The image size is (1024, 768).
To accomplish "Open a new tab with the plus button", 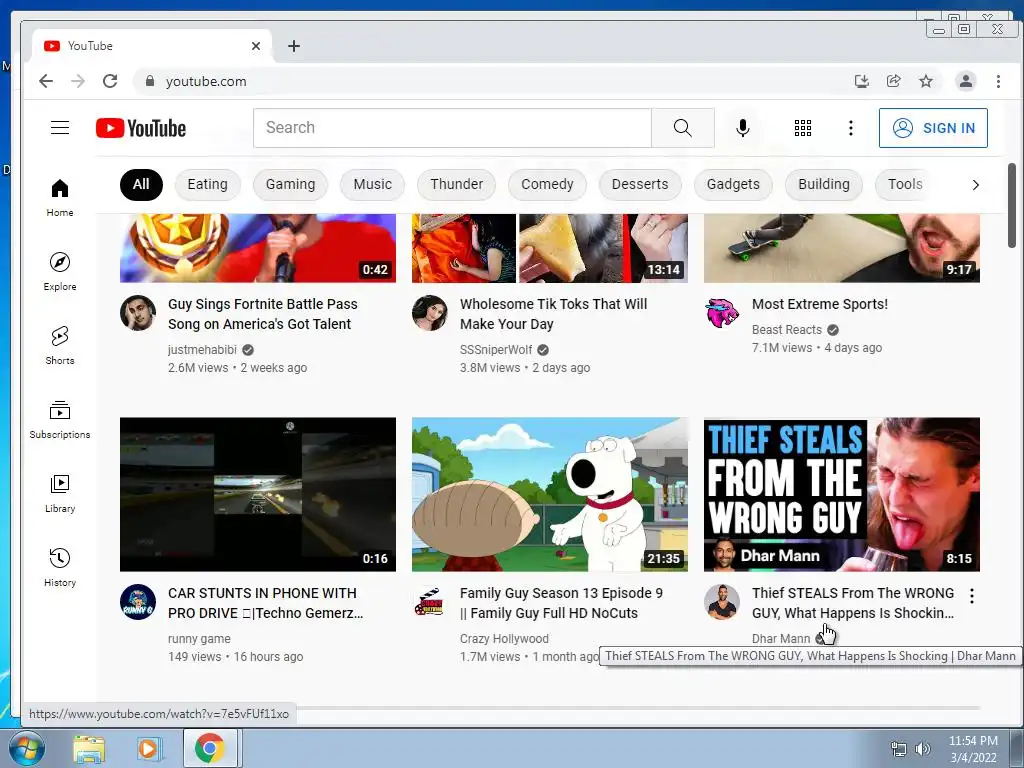I will click(294, 46).
